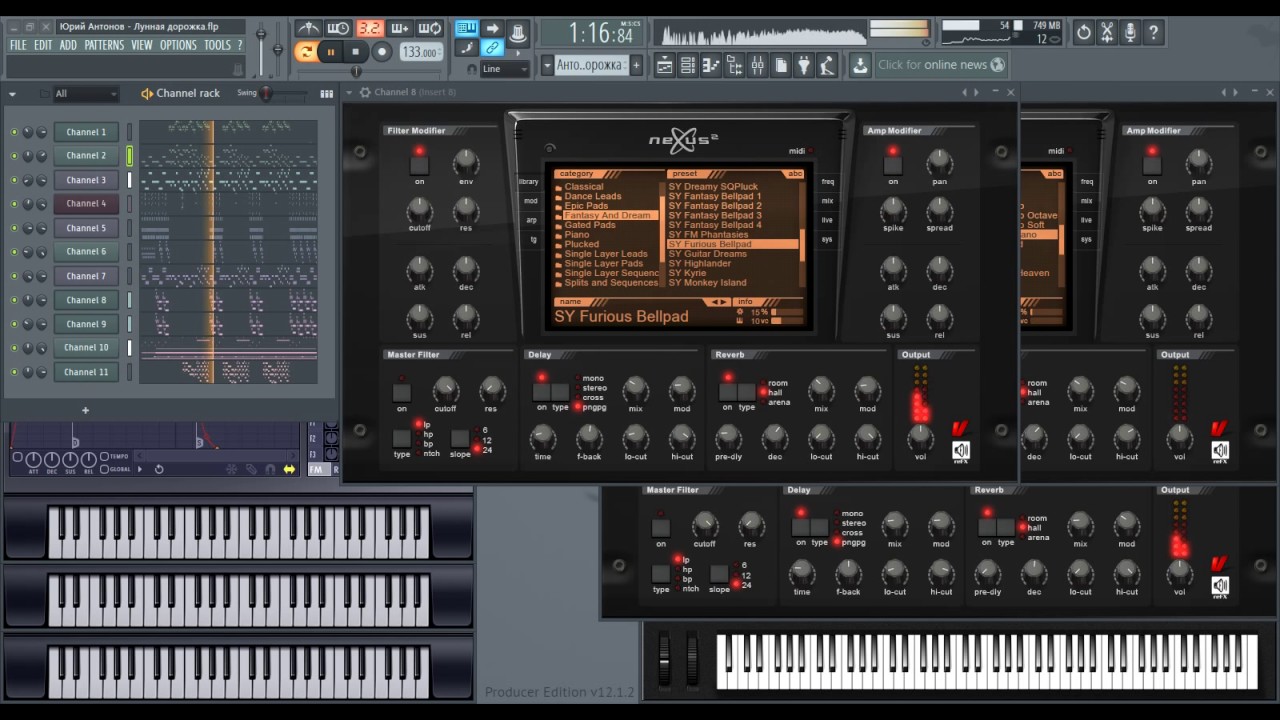The height and width of the screenshot is (720, 1280).
Task: Open the plugin picker plug icon
Action: click(804, 66)
